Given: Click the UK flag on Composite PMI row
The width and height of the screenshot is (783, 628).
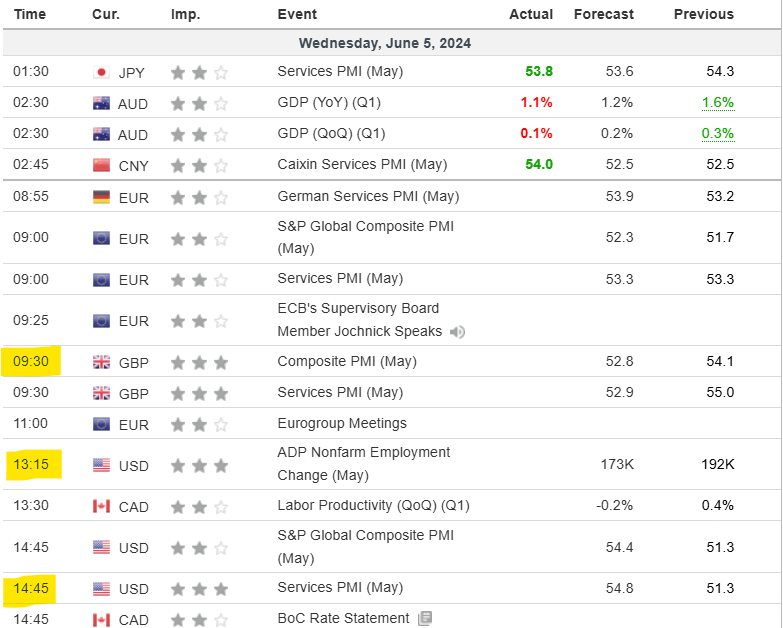Looking at the screenshot, I should [x=101, y=362].
